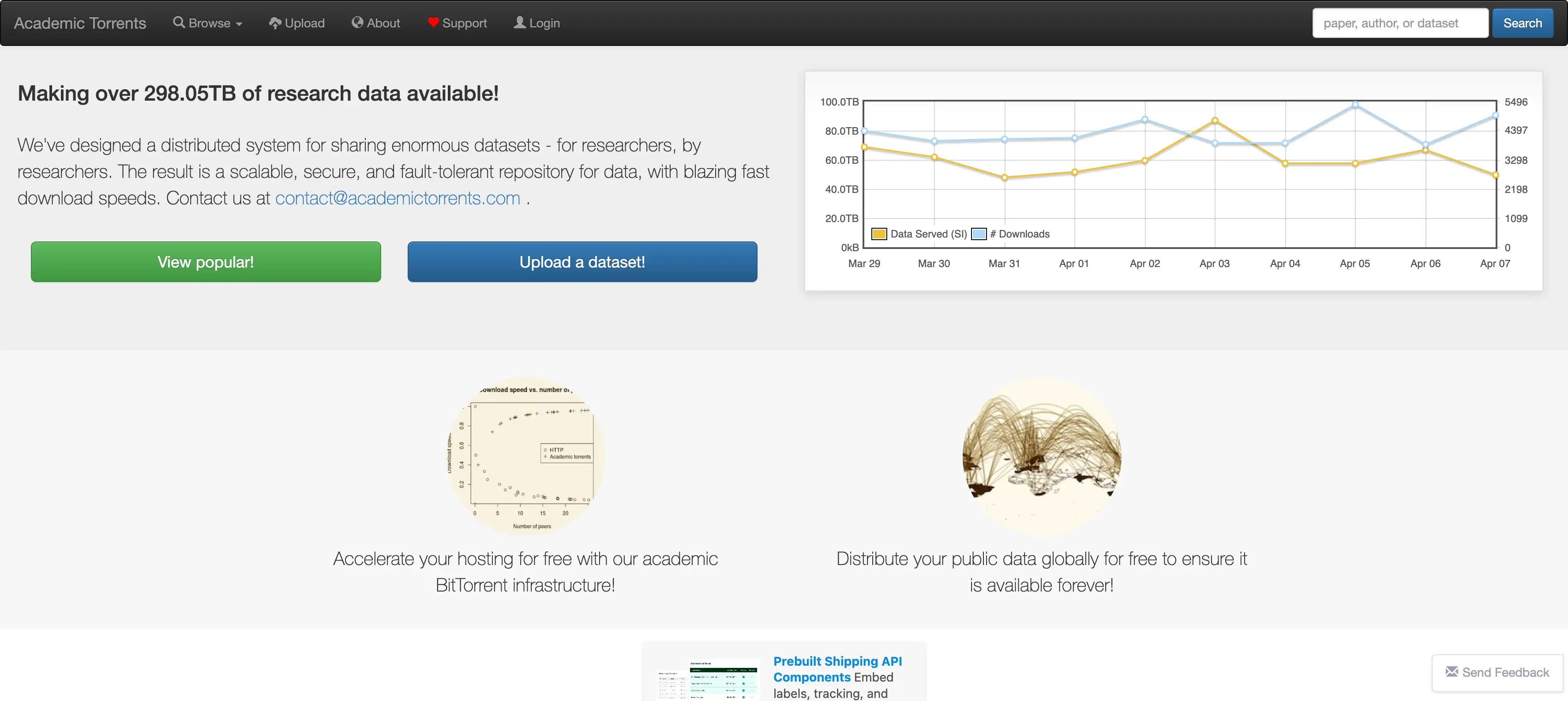
Task: Click 'Accelerate your hosting for free' caption
Action: tap(525, 572)
